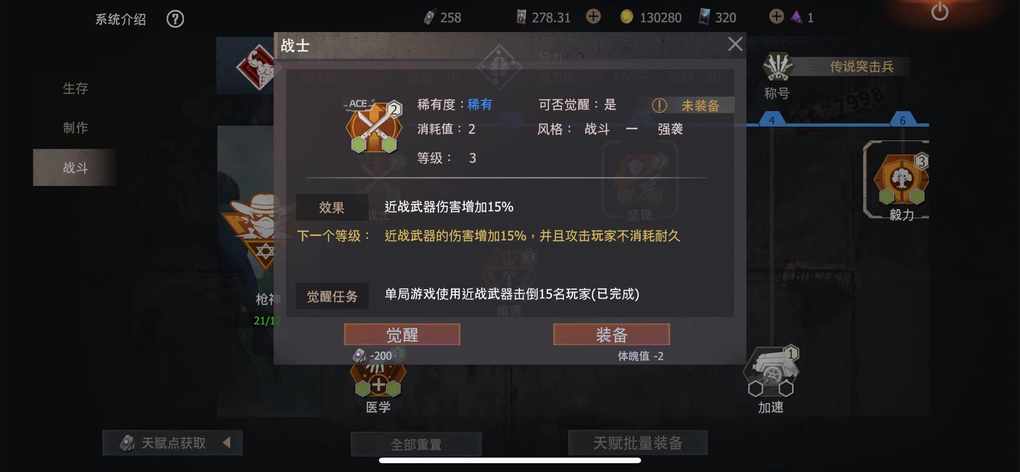Select the 毅力 talent icon
This screenshot has width=1020, height=472.
[902, 179]
